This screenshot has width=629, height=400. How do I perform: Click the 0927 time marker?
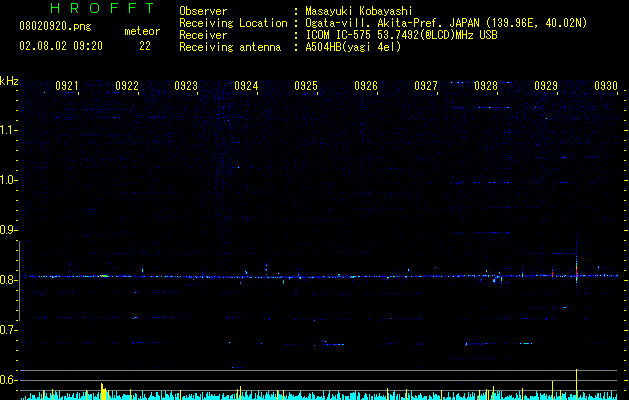coord(426,86)
